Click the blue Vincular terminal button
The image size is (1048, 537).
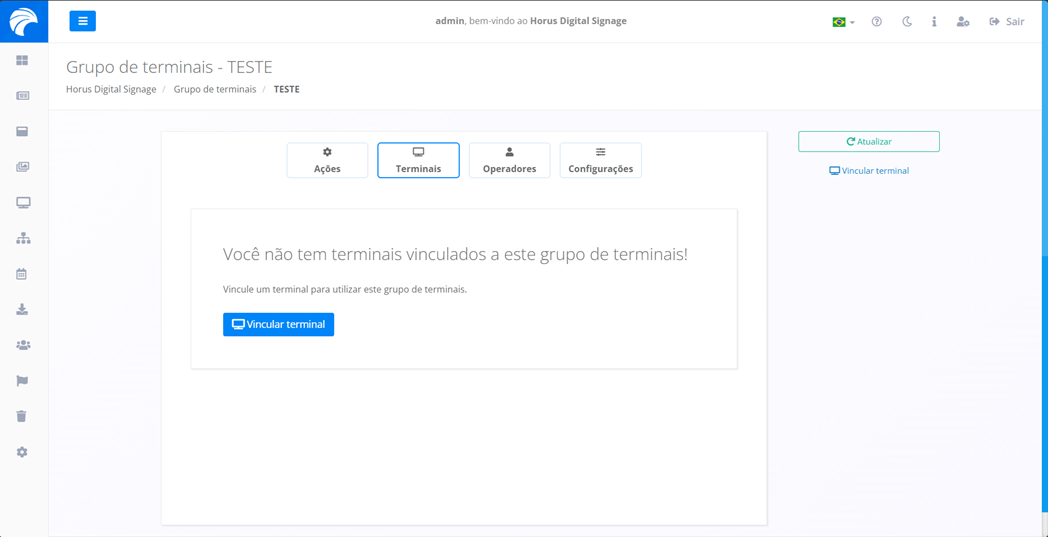coord(279,324)
